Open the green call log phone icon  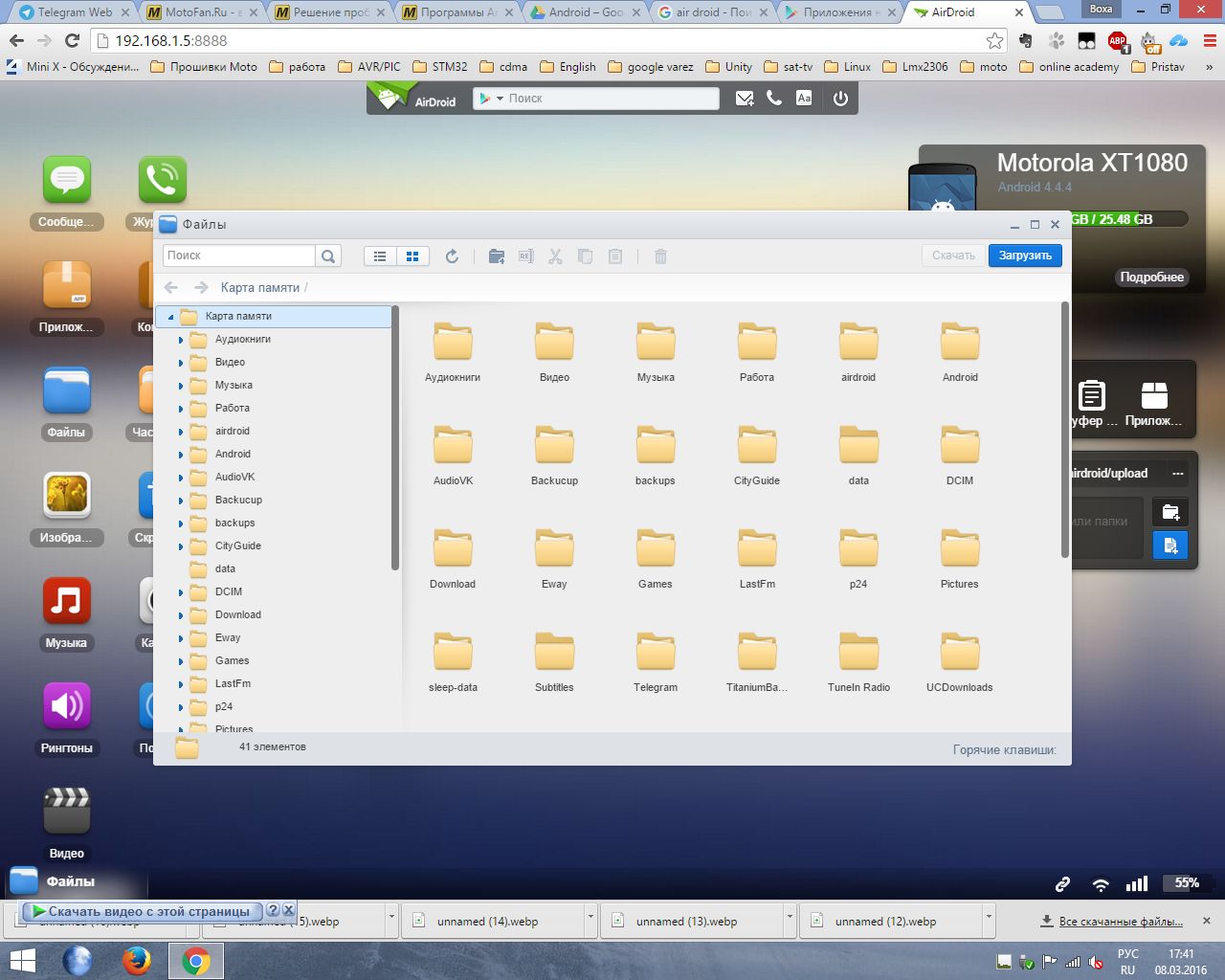tap(162, 181)
